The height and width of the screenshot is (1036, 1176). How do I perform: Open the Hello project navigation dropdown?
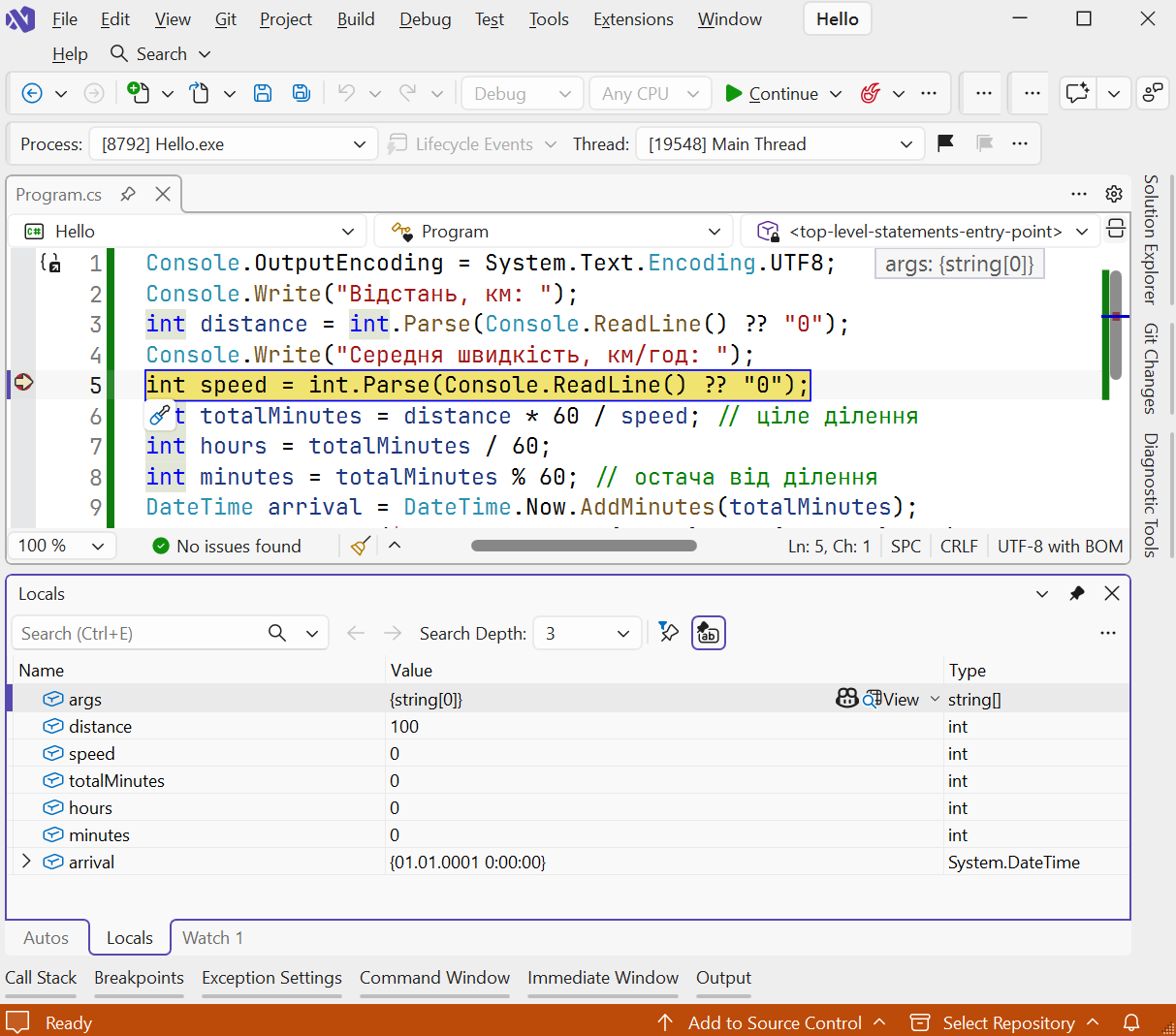tap(189, 232)
